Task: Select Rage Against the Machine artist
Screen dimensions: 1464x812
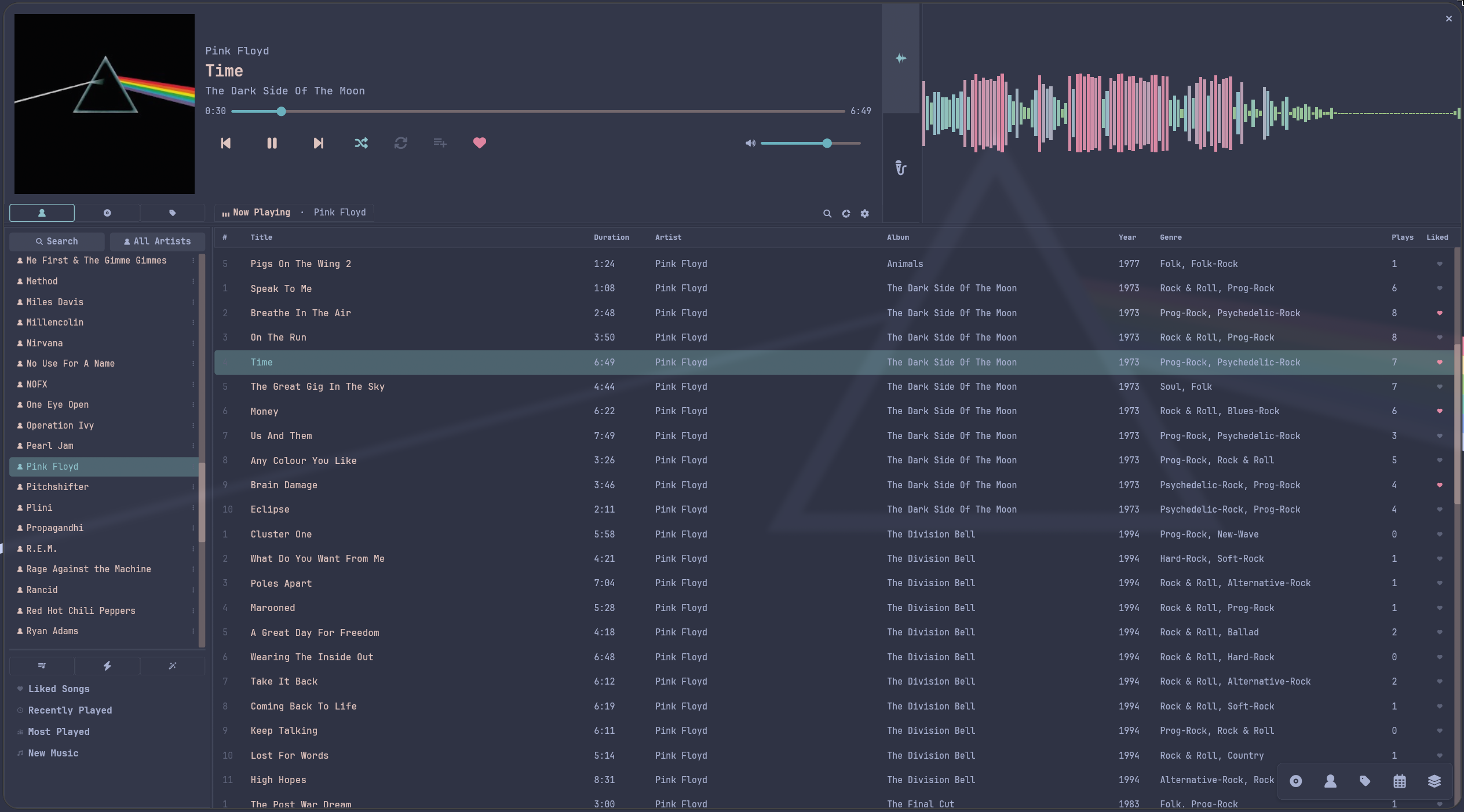Action: (x=104, y=569)
